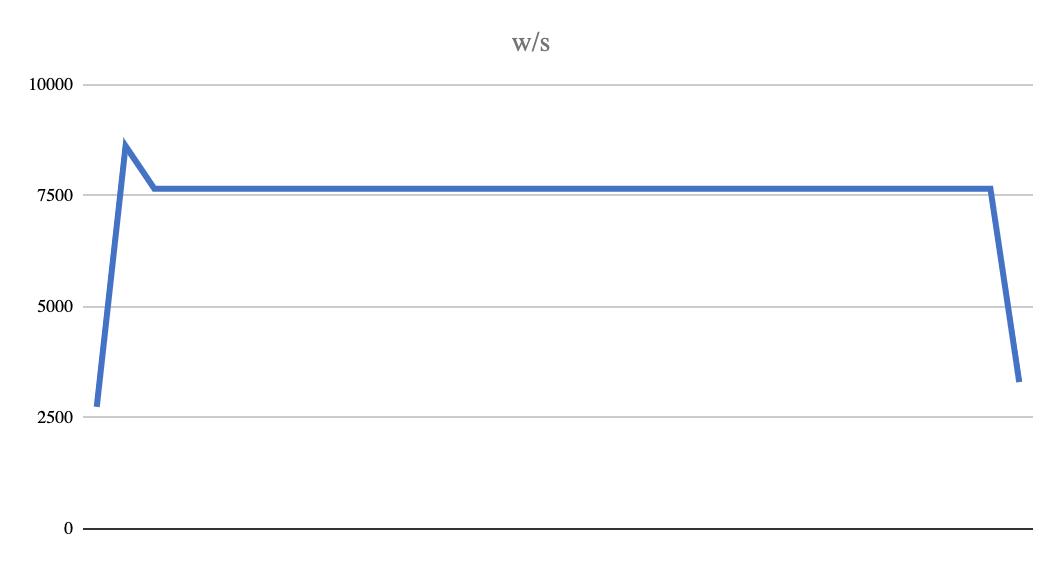Viewport: 1062px width, 566px height.
Task: Select the 2500 y-axis label
Action: tap(55, 417)
